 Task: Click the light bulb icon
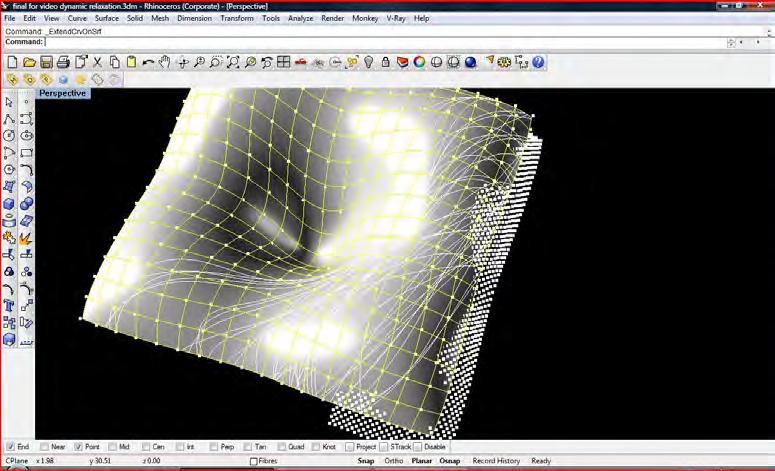pos(368,62)
